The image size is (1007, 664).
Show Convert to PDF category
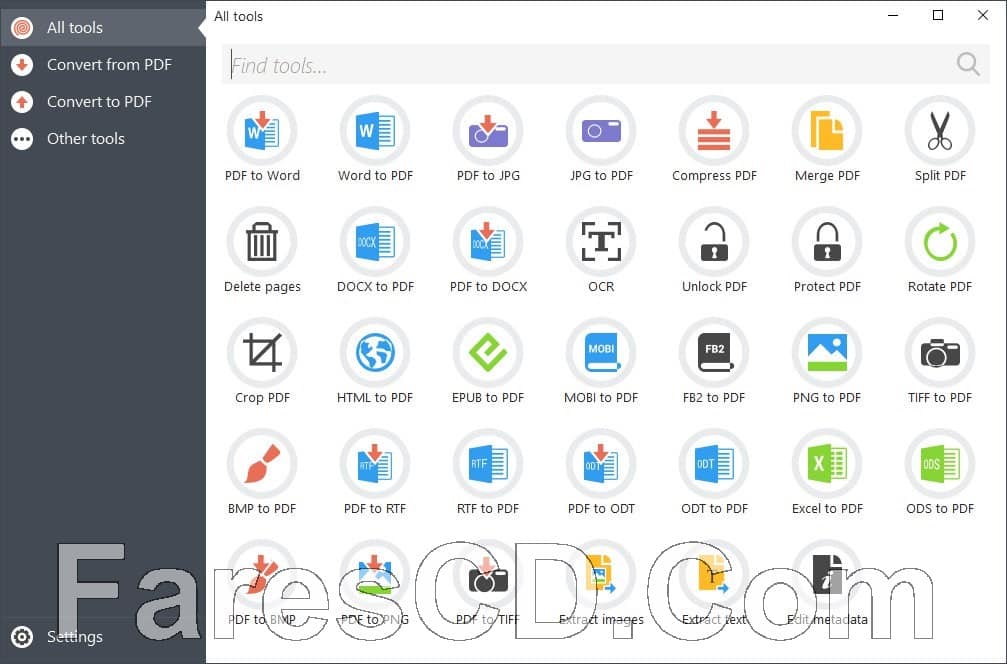click(x=103, y=101)
